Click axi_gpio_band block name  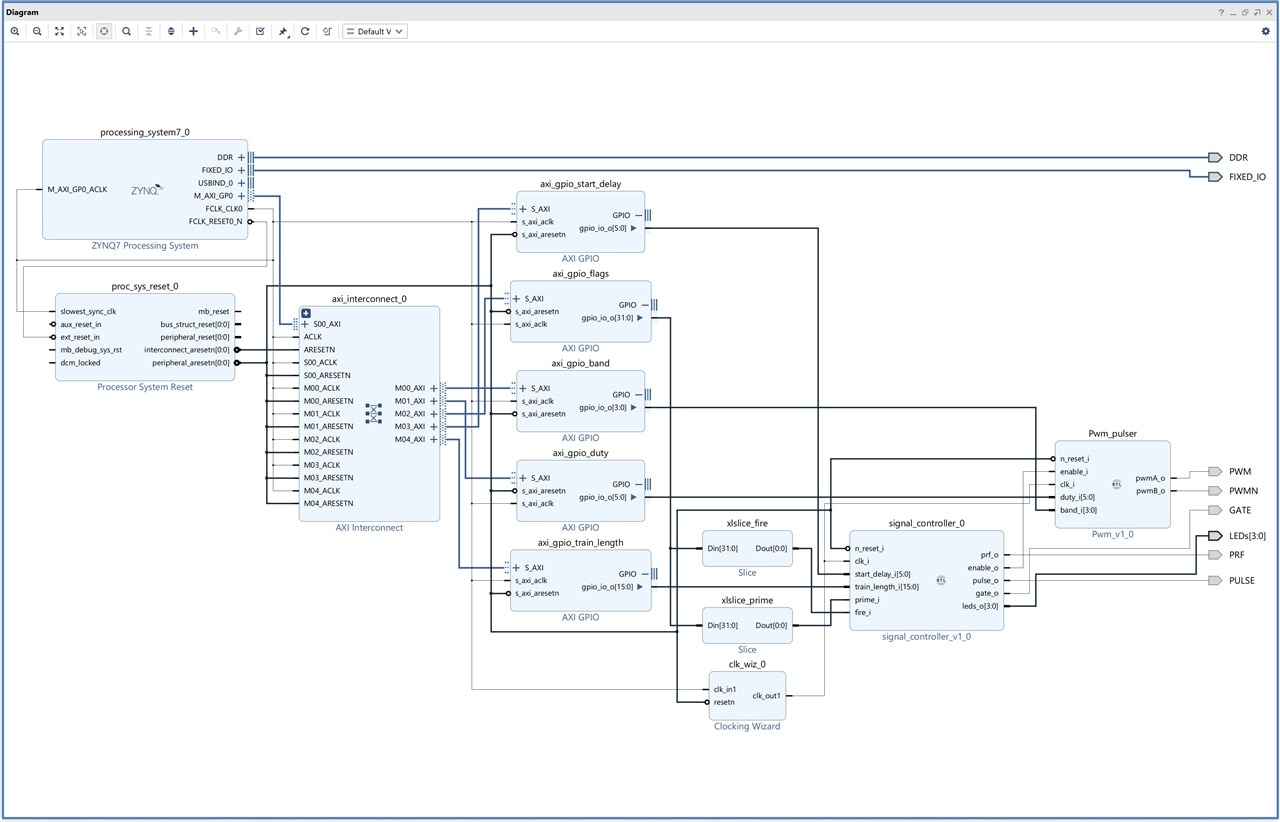[x=580, y=363]
